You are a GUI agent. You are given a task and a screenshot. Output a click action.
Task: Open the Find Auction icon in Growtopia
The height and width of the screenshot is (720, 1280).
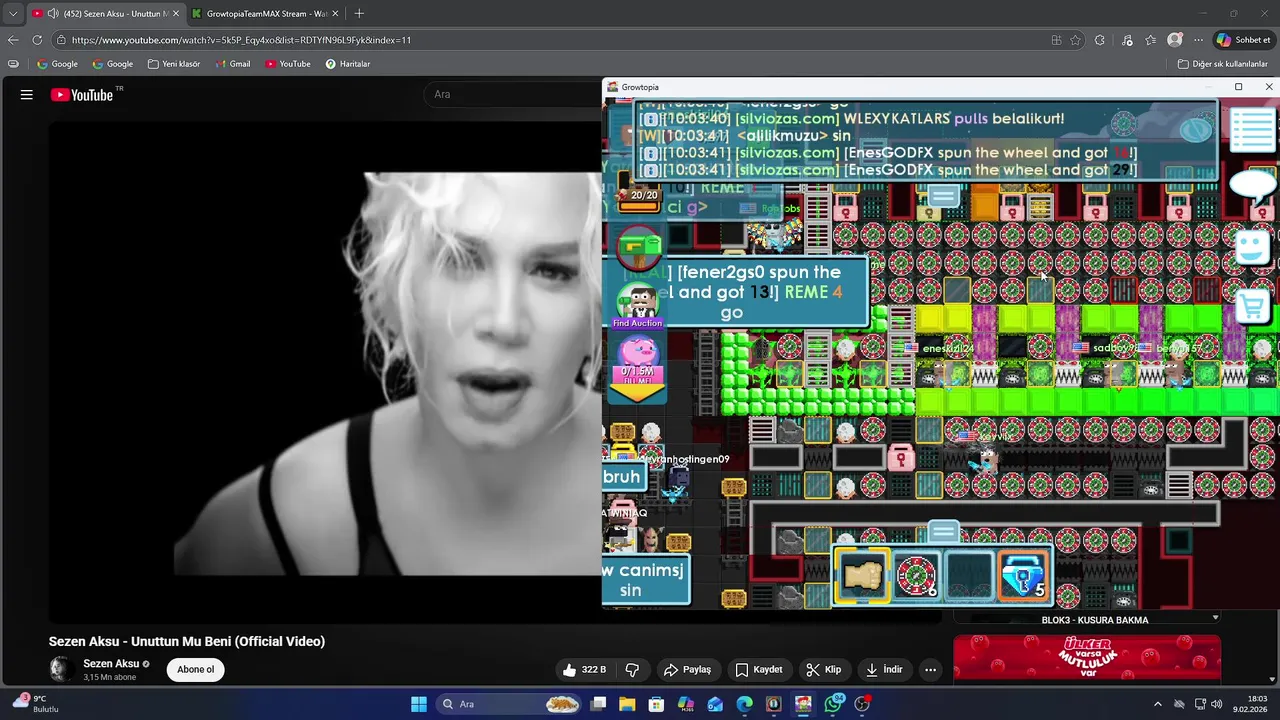(638, 307)
